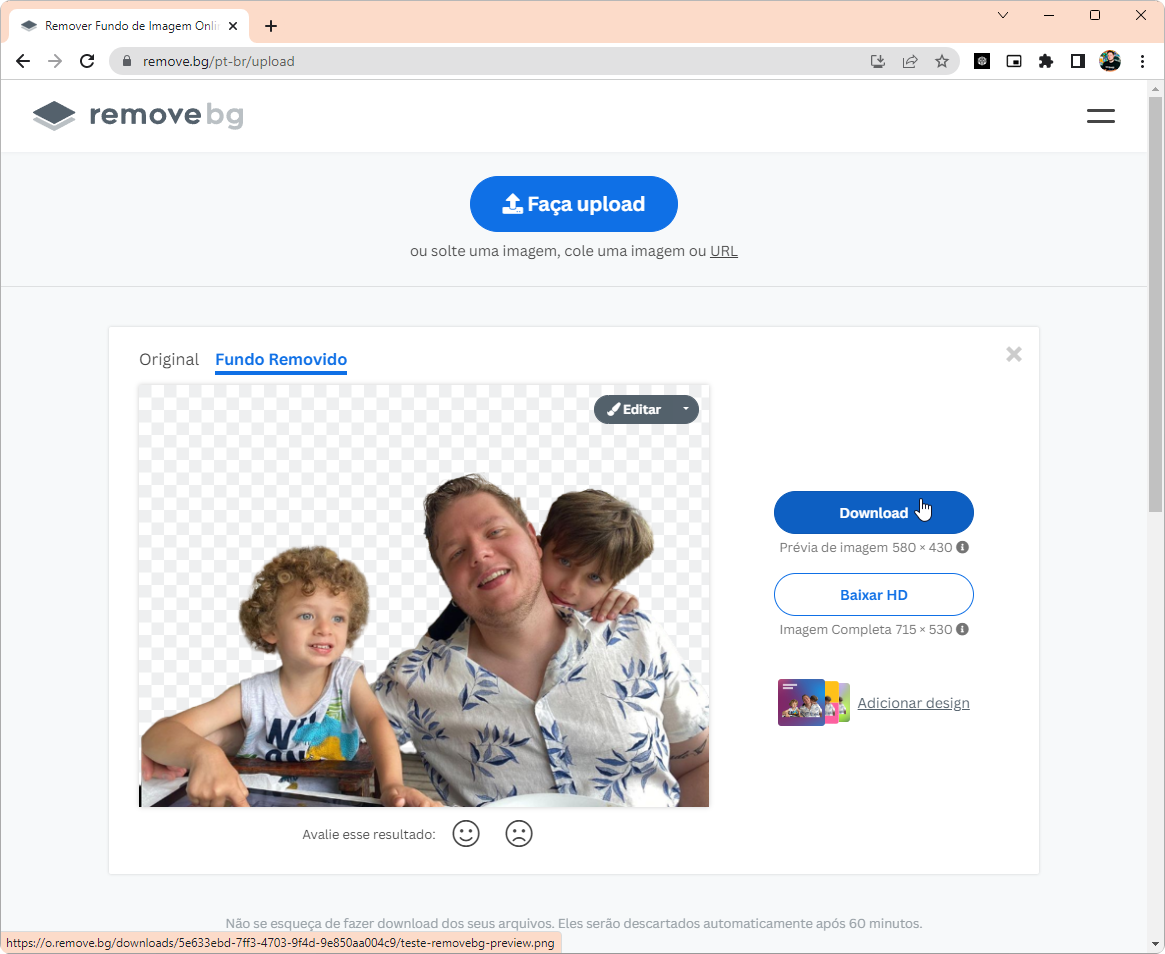Click the remove.bg logo
Screen dimensions: 1165x954
pyautogui.click(x=138, y=115)
